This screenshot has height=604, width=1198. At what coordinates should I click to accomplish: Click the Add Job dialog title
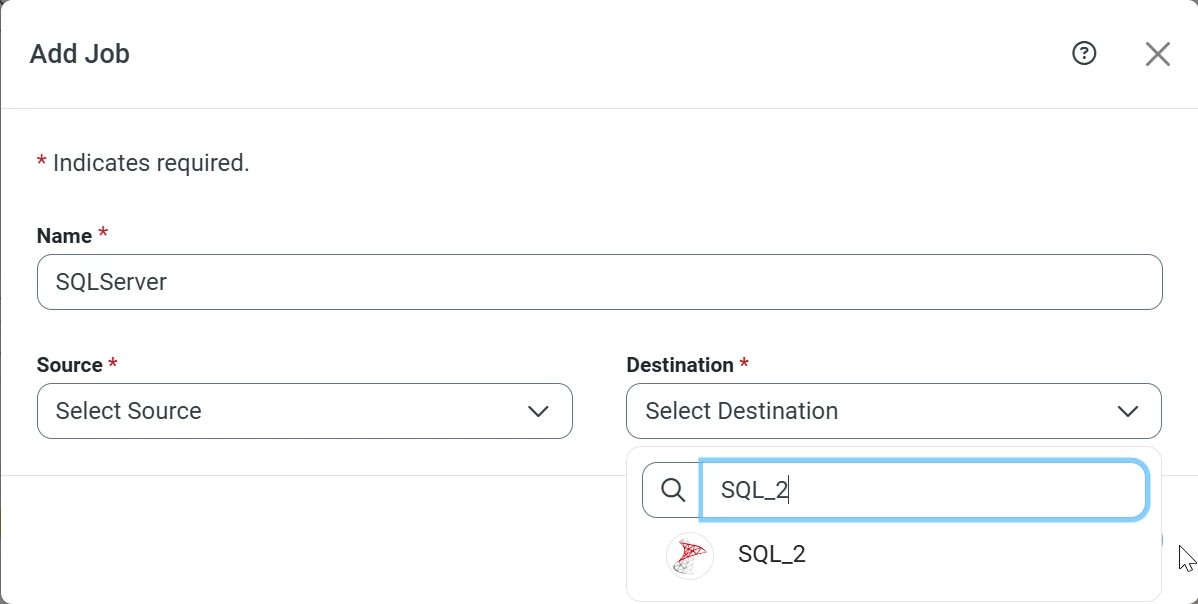(80, 54)
